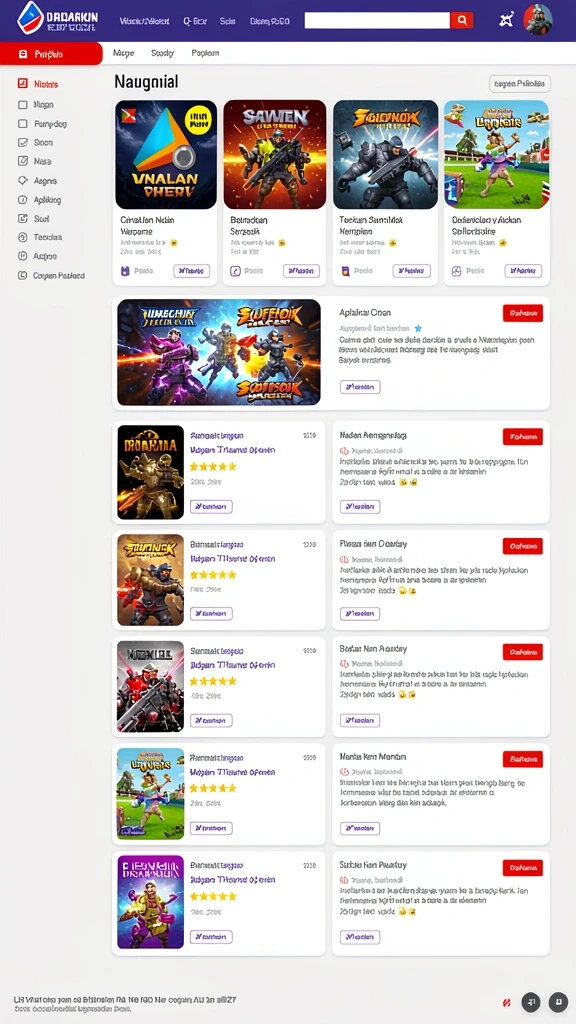Viewport: 576px width, 1024px height.
Task: Click the white crossed-tools icon beside the avatar
Action: 505,20
